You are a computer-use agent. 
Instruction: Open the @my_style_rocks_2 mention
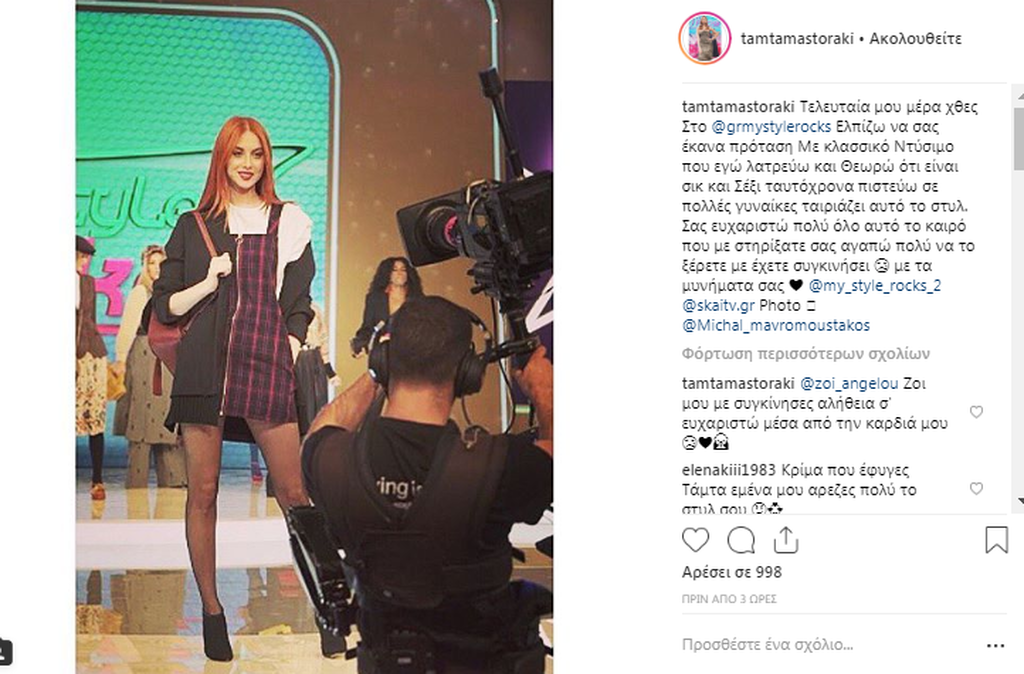coord(874,285)
